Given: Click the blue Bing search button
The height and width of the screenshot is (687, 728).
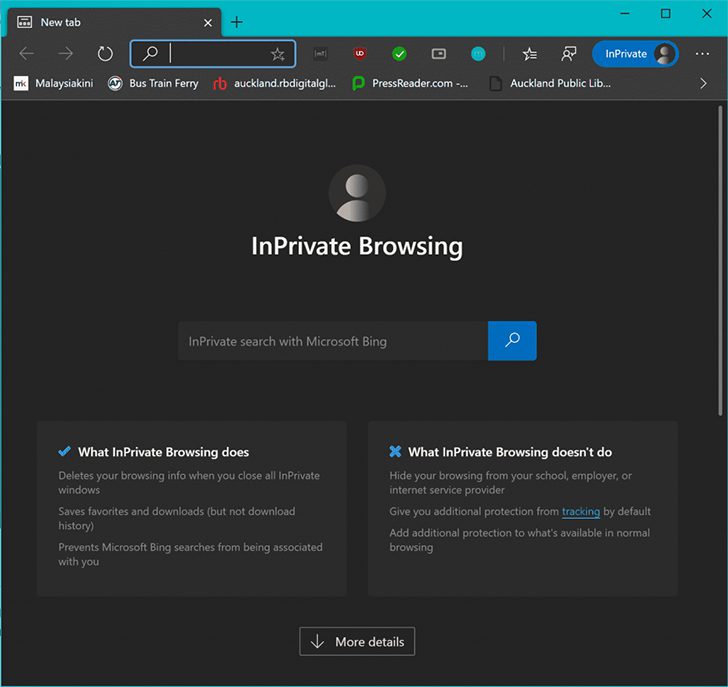Looking at the screenshot, I should 512,340.
